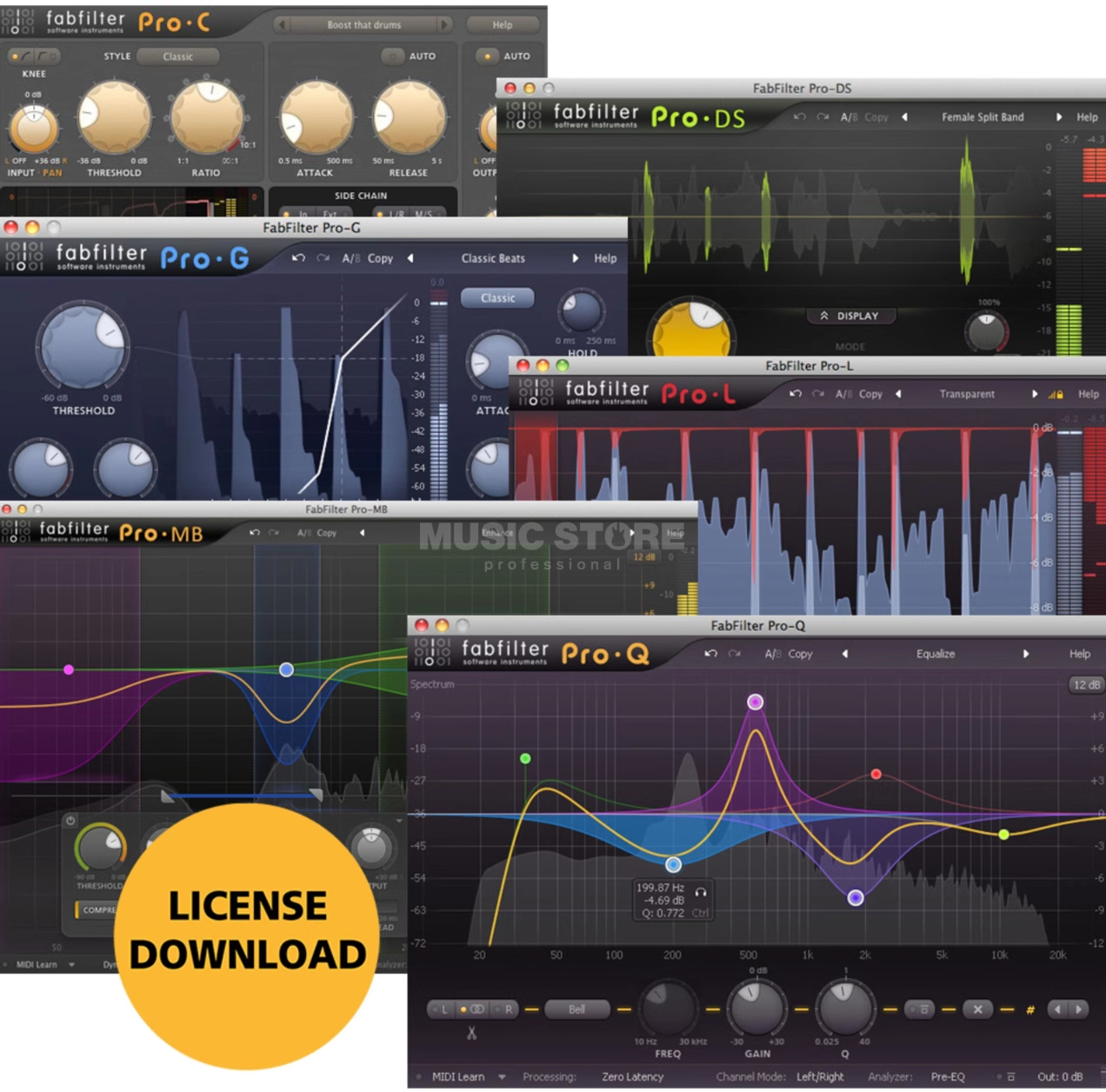Click the previous preset arrow in Pro-DS
Viewport: 1106px width, 1092px height.
905,117
